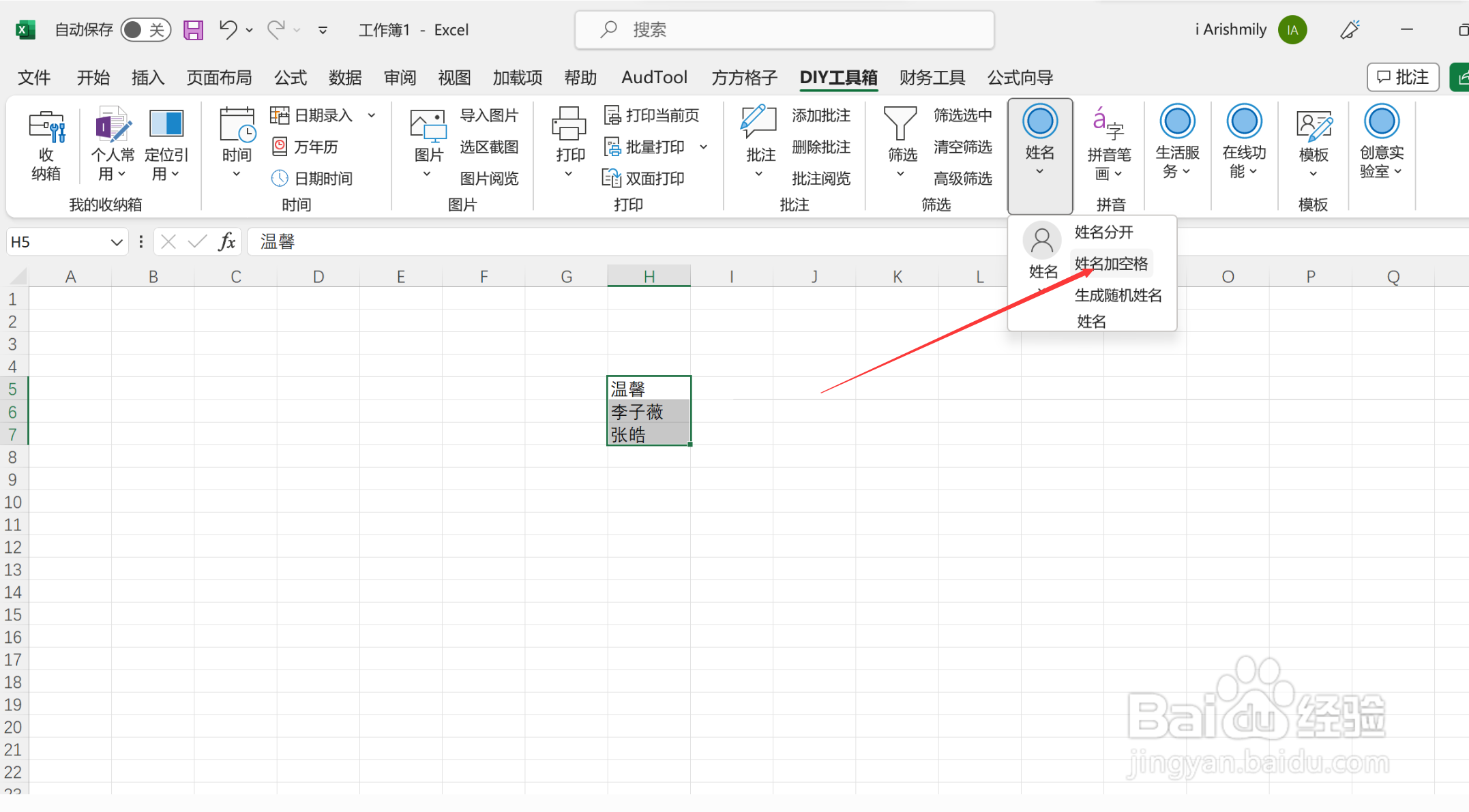The height and width of the screenshot is (812, 1469).
Task: Switch to the 方方格子 tab
Action: (x=744, y=77)
